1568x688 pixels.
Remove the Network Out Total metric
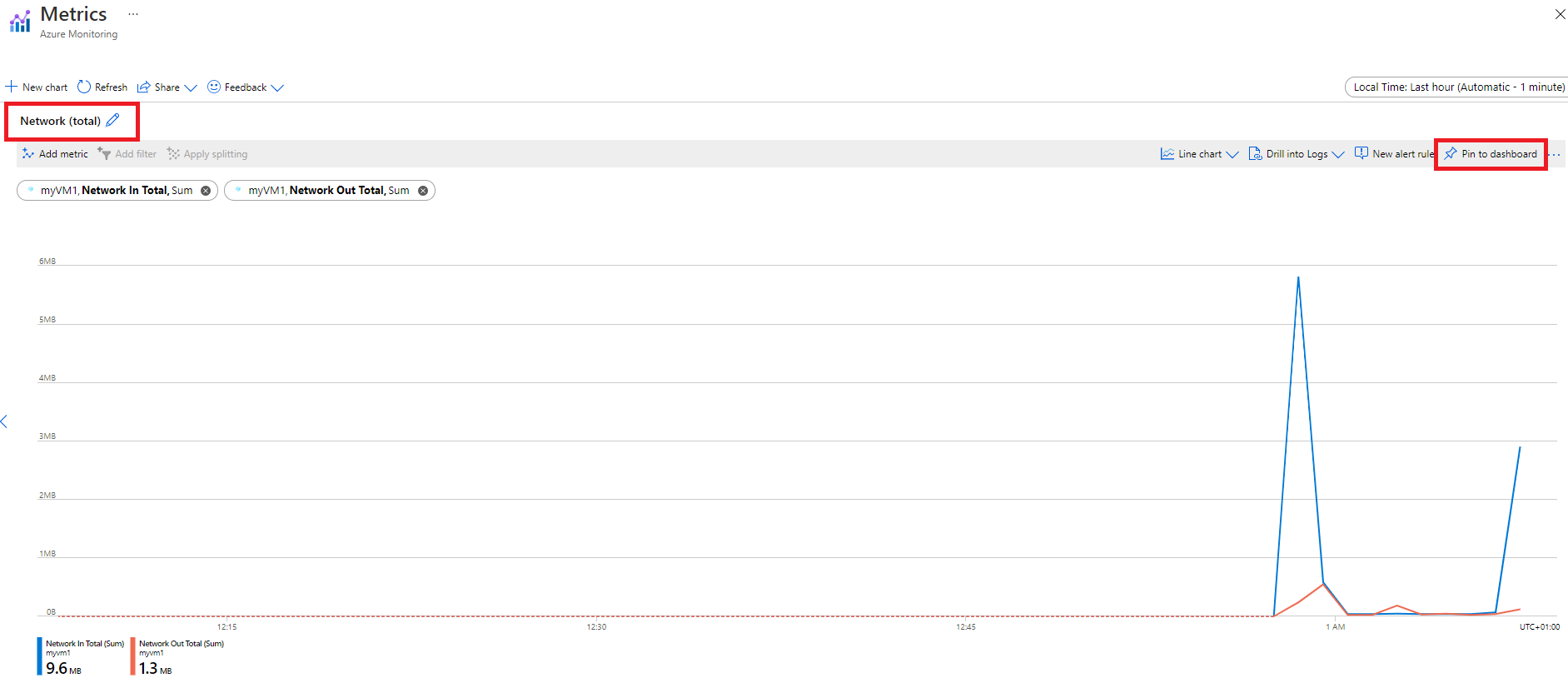point(423,191)
